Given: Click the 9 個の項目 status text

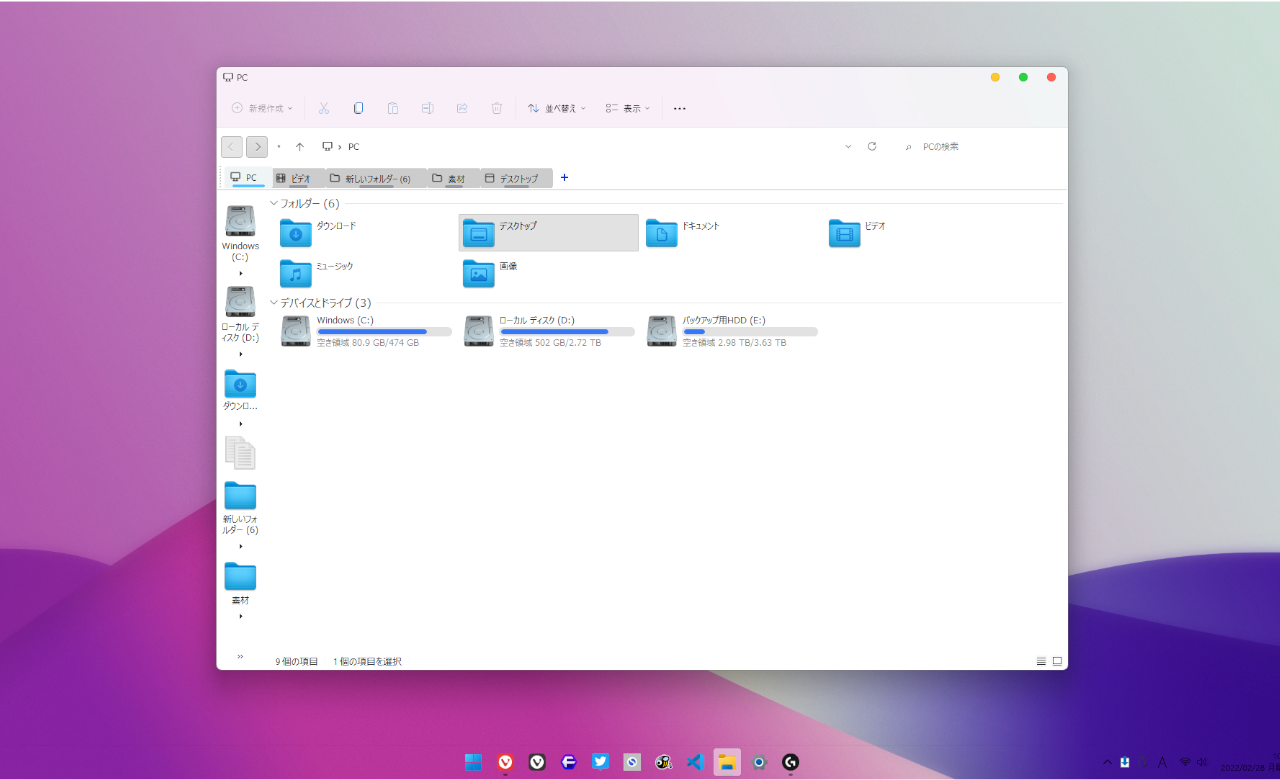Looking at the screenshot, I should [x=297, y=662].
